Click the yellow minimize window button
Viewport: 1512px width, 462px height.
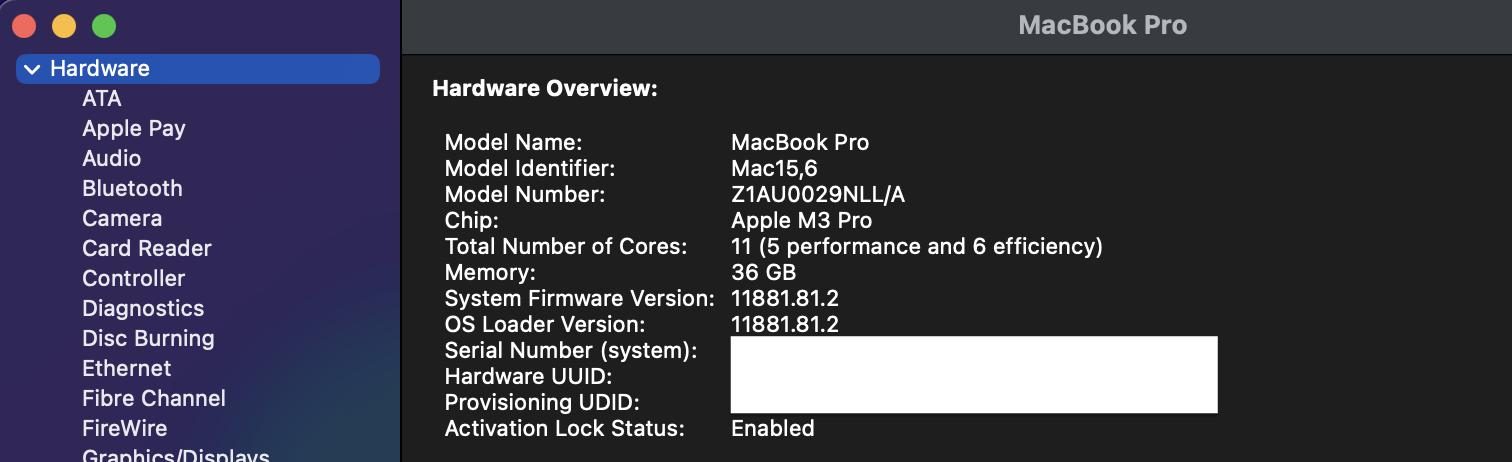click(64, 26)
